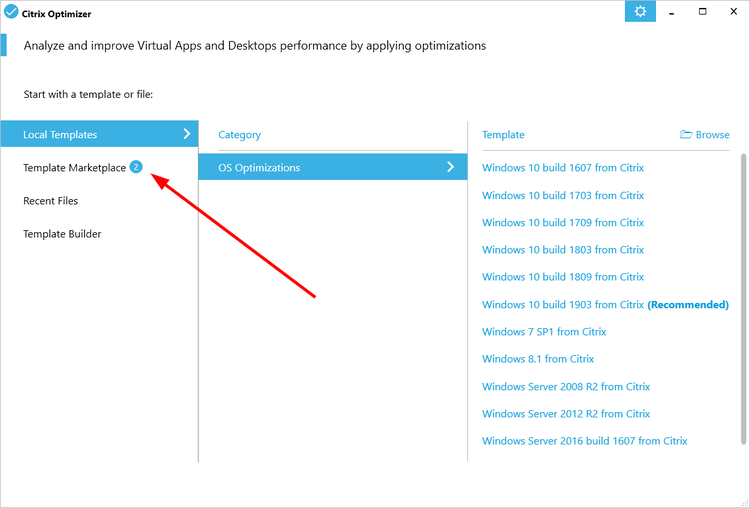The image size is (750, 508).
Task: Click the Template Marketplace notification badge
Action: [x=136, y=167]
